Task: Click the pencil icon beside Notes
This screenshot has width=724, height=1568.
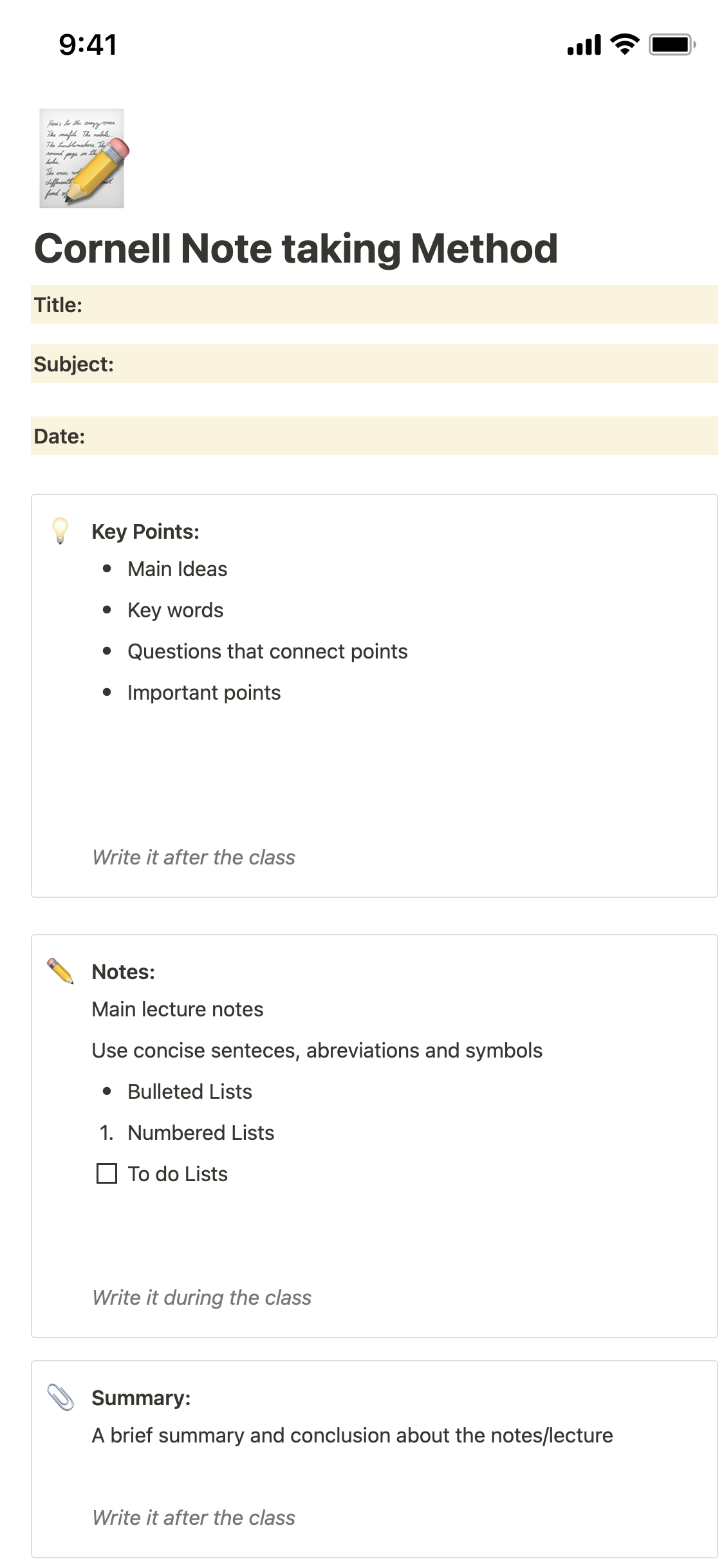Action: (60, 971)
